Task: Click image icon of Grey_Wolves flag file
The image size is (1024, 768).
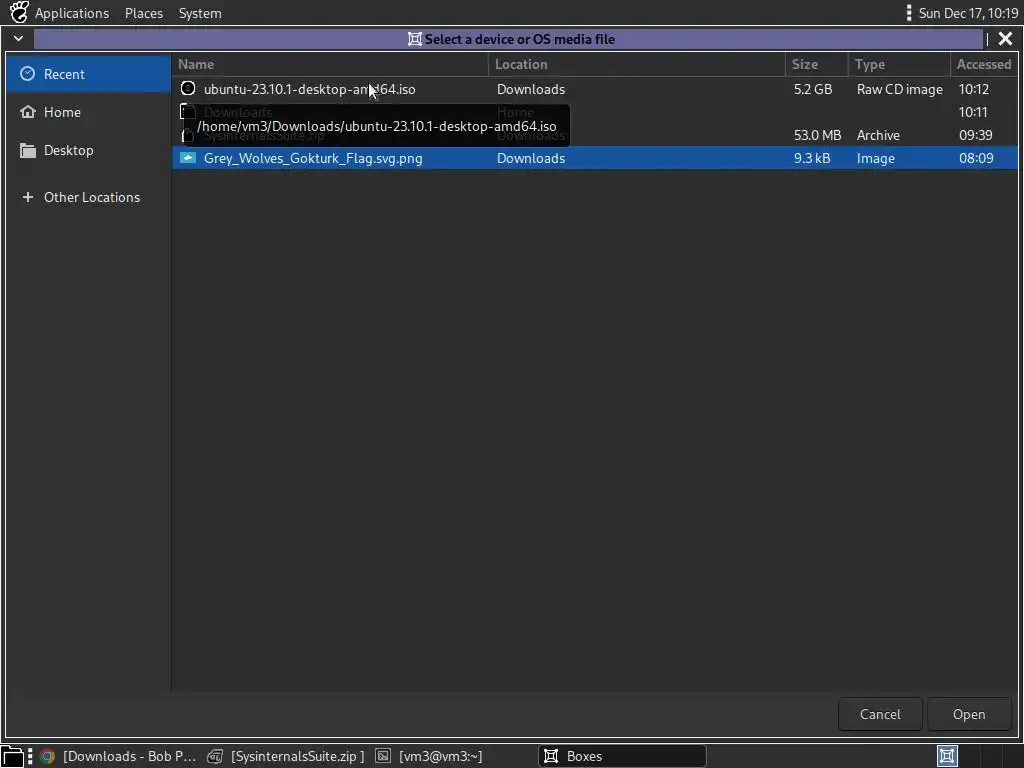Action: 188,157
